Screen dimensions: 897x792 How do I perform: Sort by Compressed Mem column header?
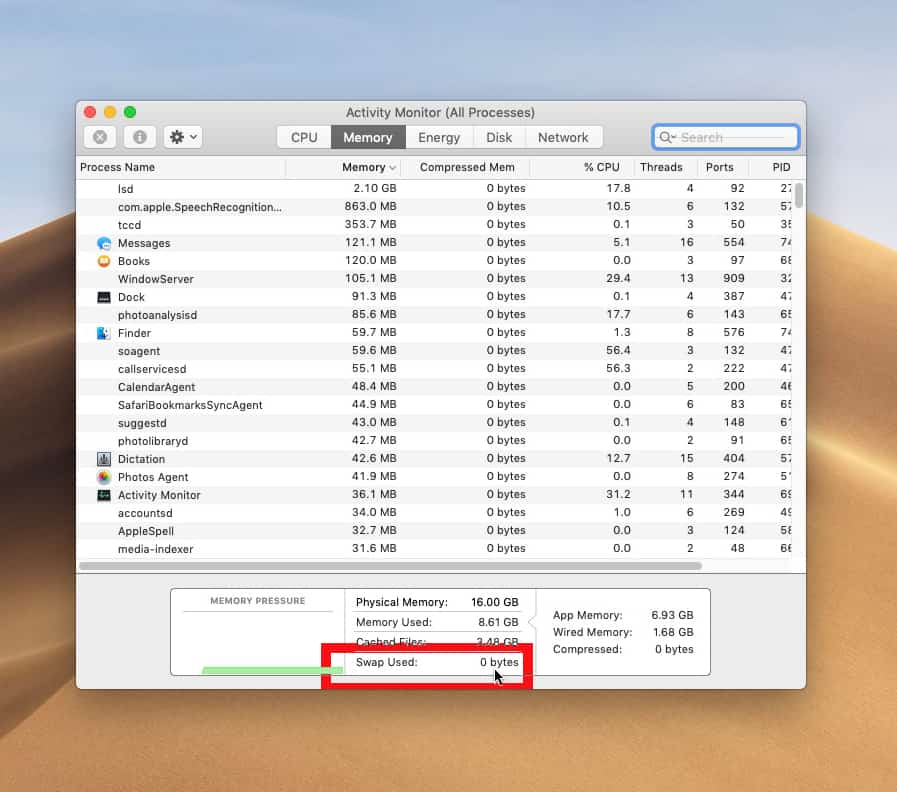tap(466, 167)
